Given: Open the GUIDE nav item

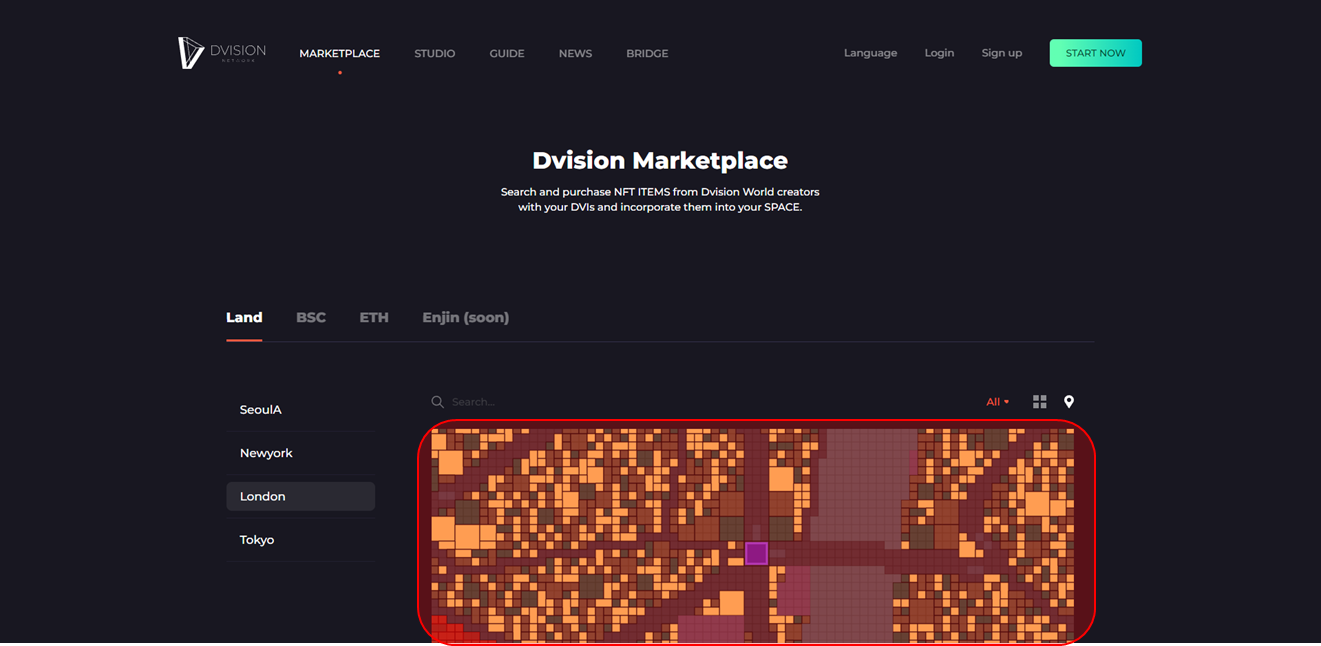Looking at the screenshot, I should click(507, 54).
